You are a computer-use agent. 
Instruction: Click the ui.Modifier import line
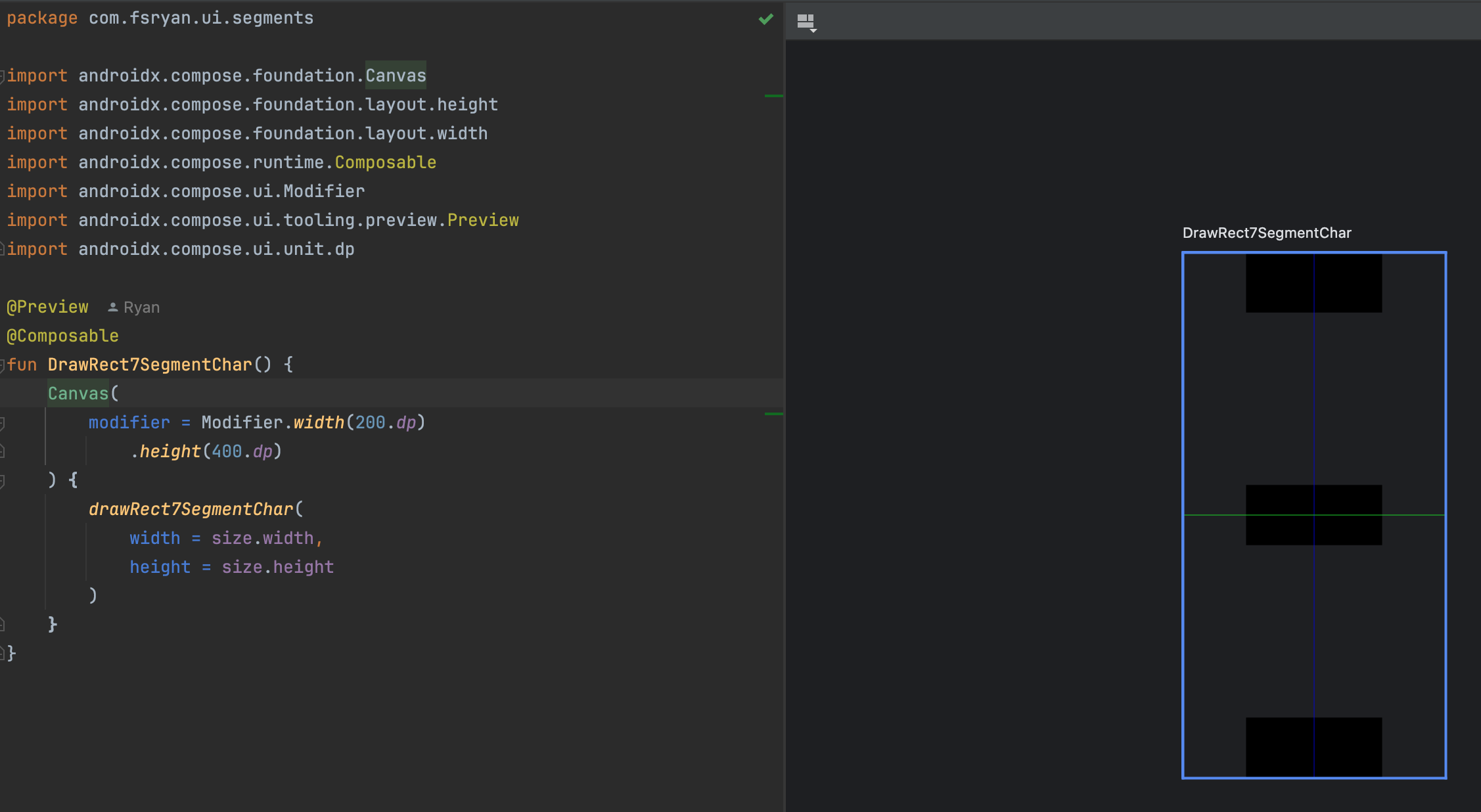(185, 191)
